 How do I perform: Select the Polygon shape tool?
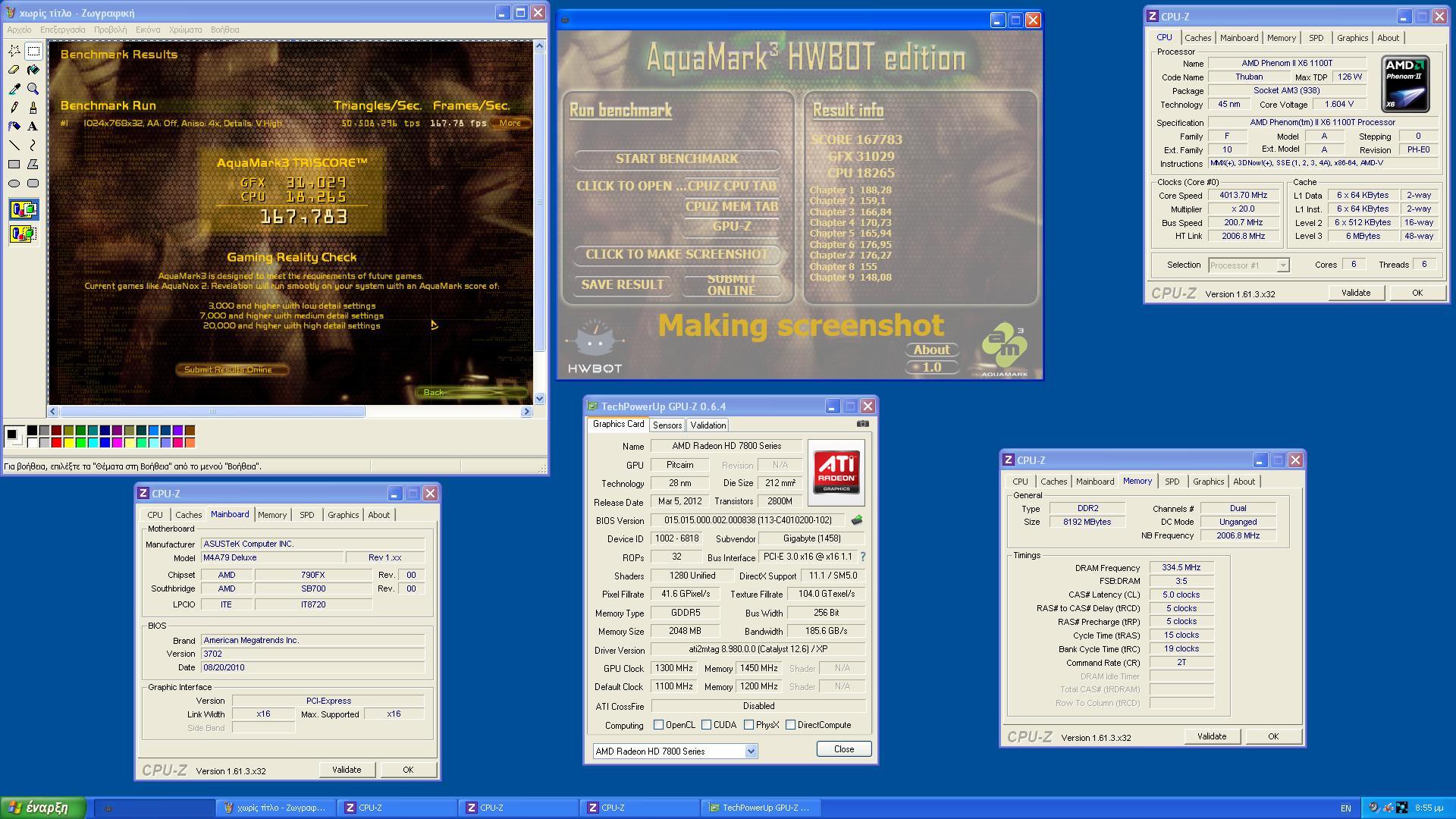click(33, 165)
